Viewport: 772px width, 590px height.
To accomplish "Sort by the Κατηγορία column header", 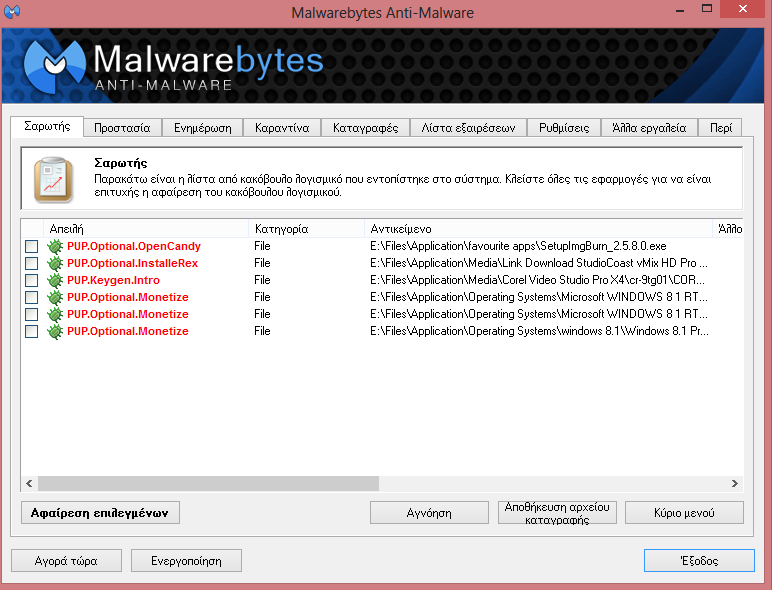I will [x=306, y=229].
